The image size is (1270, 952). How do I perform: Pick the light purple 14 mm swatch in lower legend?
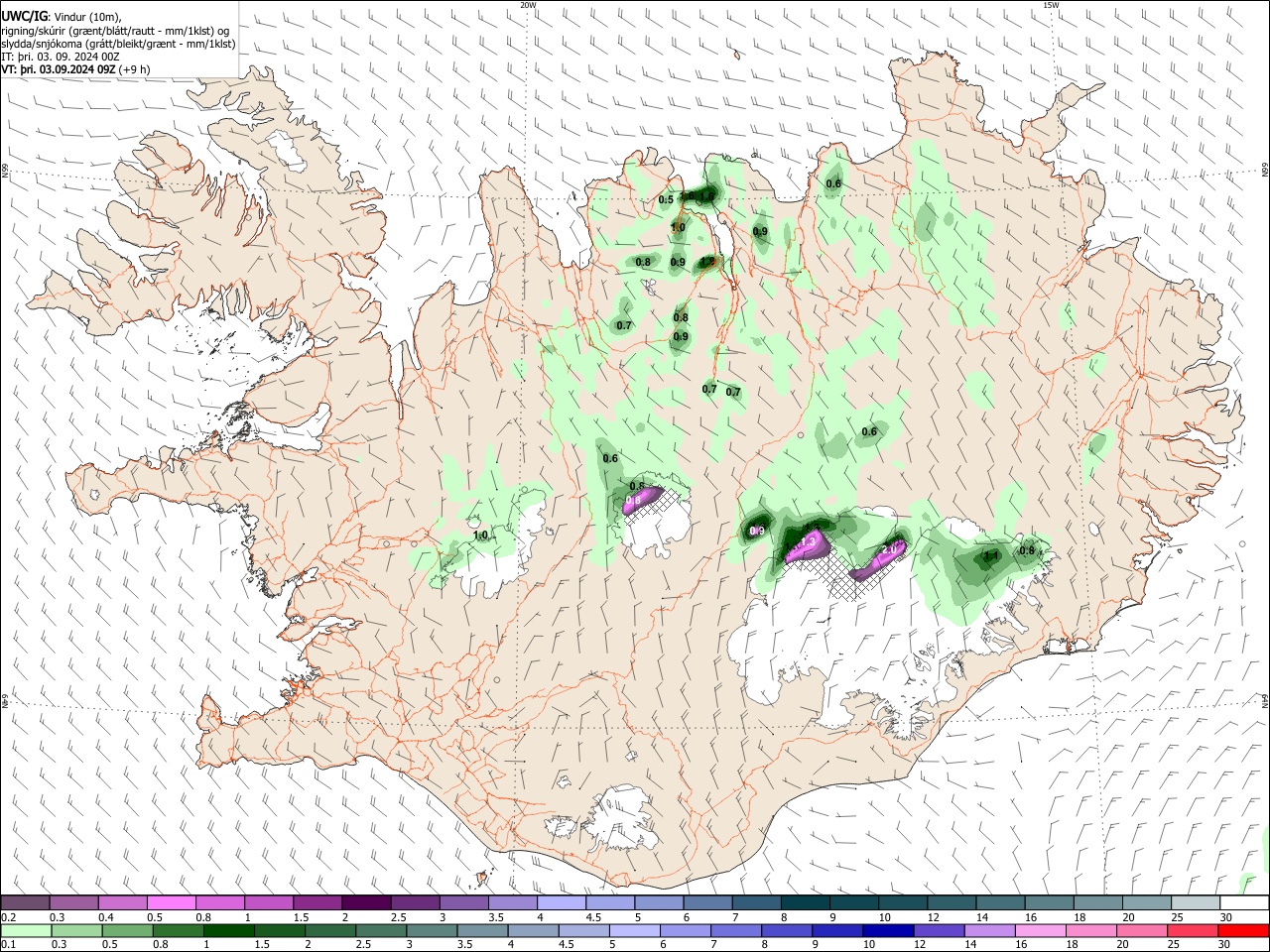pos(988,930)
